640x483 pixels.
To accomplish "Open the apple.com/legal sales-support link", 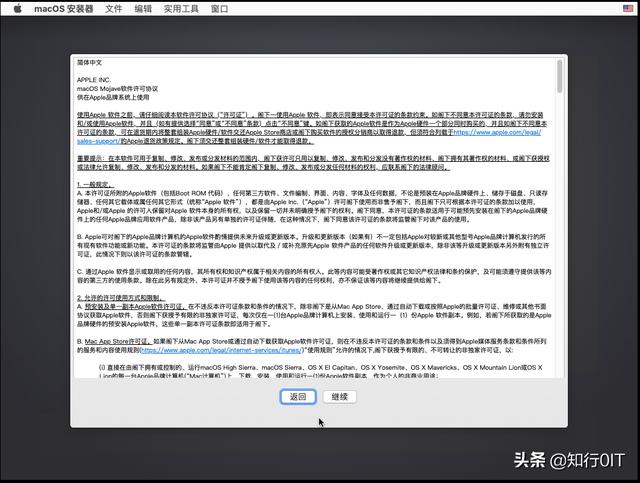I will point(497,132).
